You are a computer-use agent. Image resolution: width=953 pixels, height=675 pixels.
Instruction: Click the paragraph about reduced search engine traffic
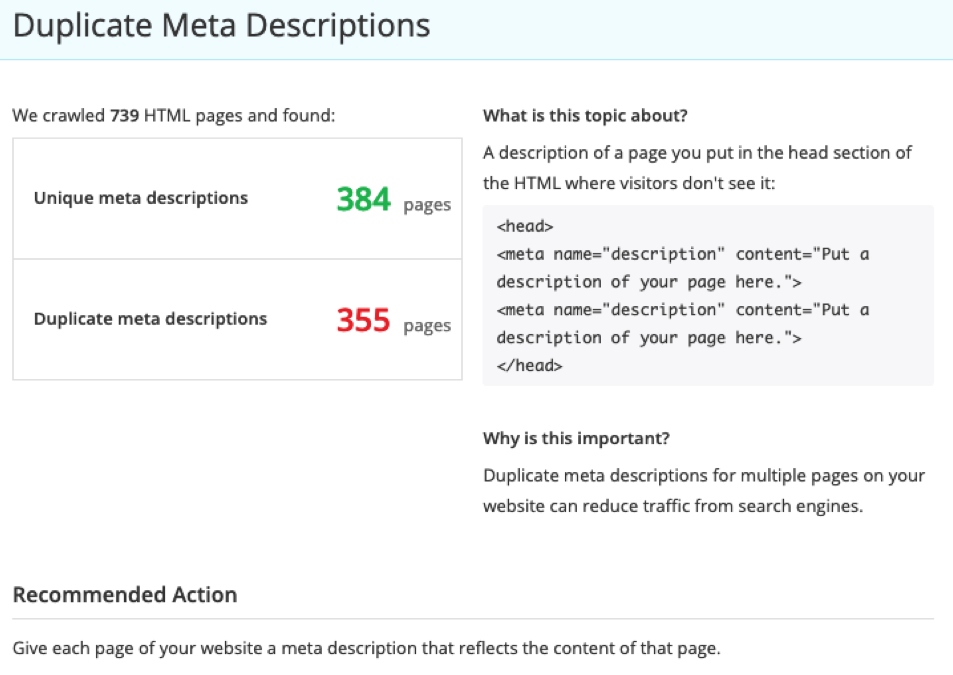(703, 490)
